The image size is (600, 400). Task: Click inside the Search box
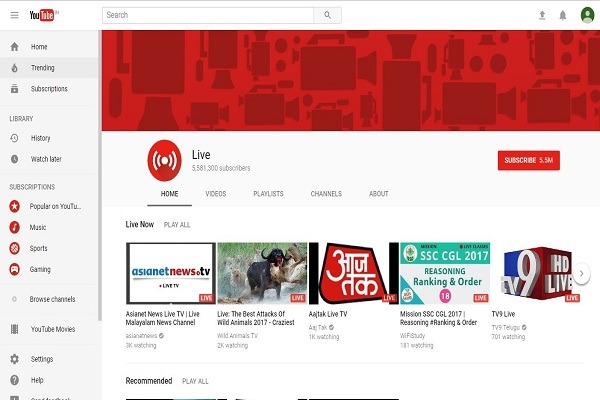click(208, 15)
